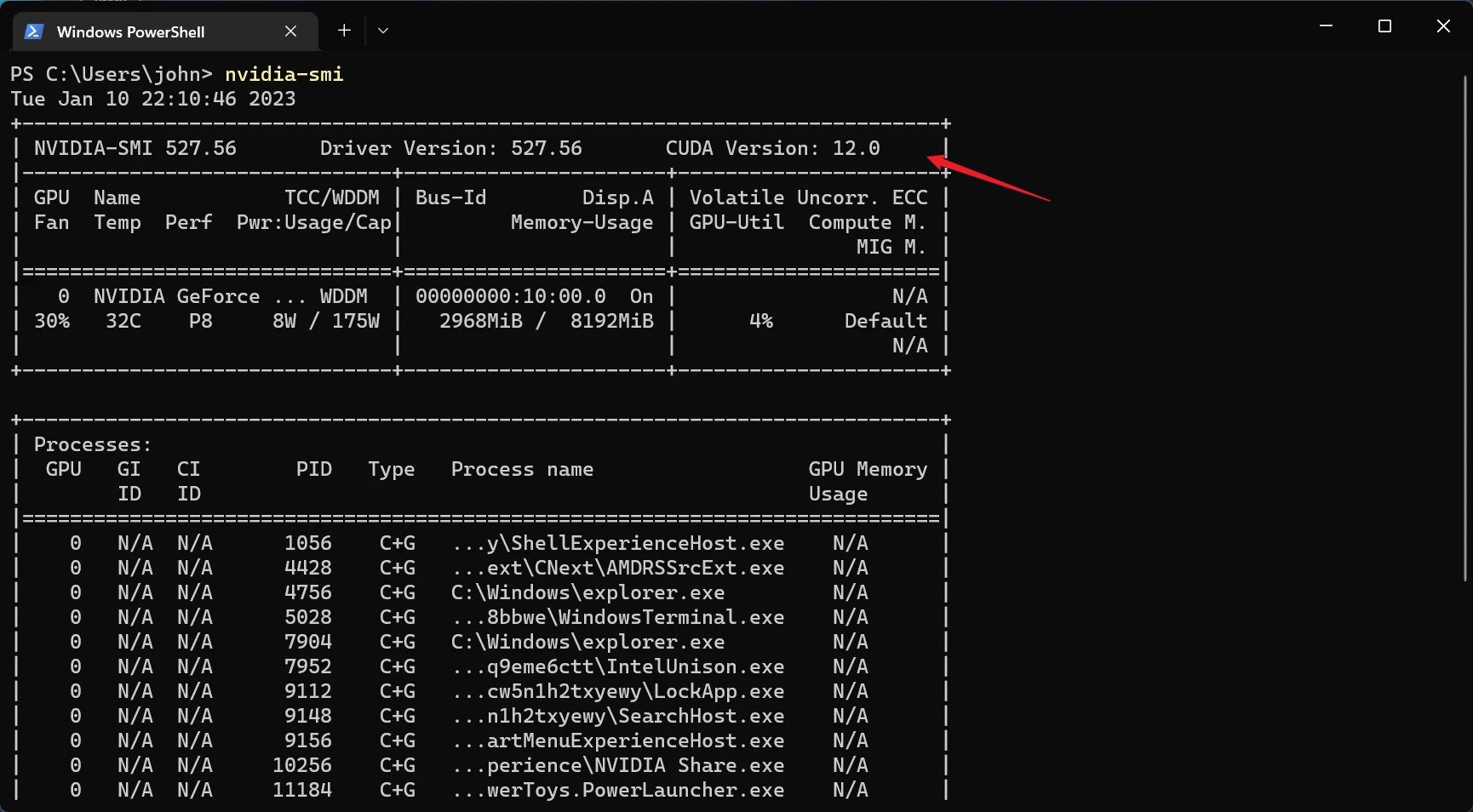Click 'Volatile Uncorr. ECC' header
Image resolution: width=1473 pixels, height=812 pixels.
[x=809, y=197]
